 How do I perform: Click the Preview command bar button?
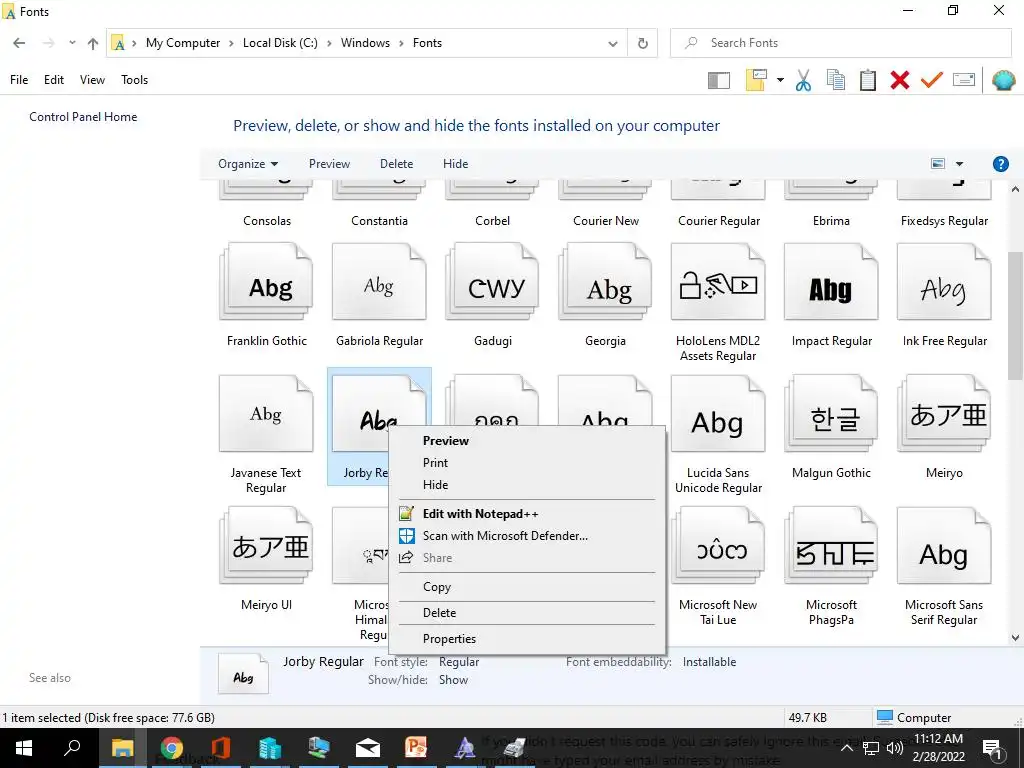[329, 164]
